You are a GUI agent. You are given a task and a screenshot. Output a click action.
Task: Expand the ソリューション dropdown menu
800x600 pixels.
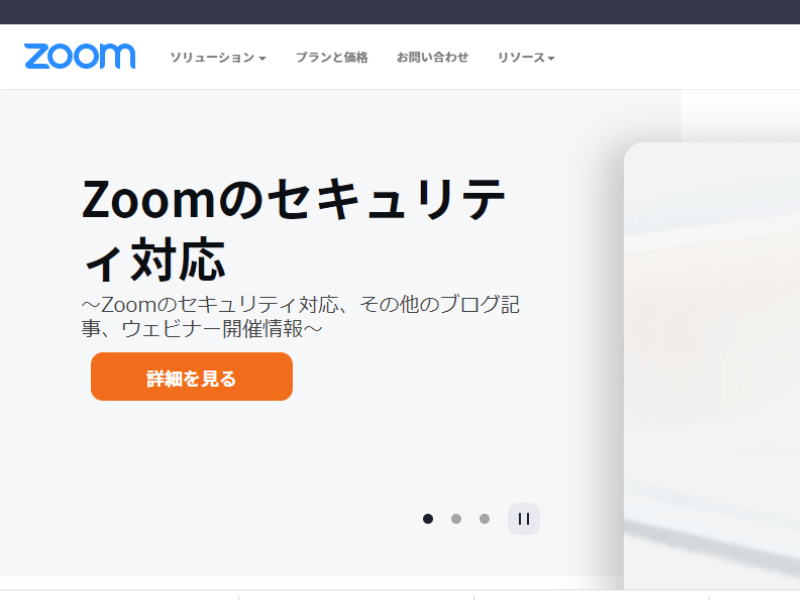coord(218,57)
